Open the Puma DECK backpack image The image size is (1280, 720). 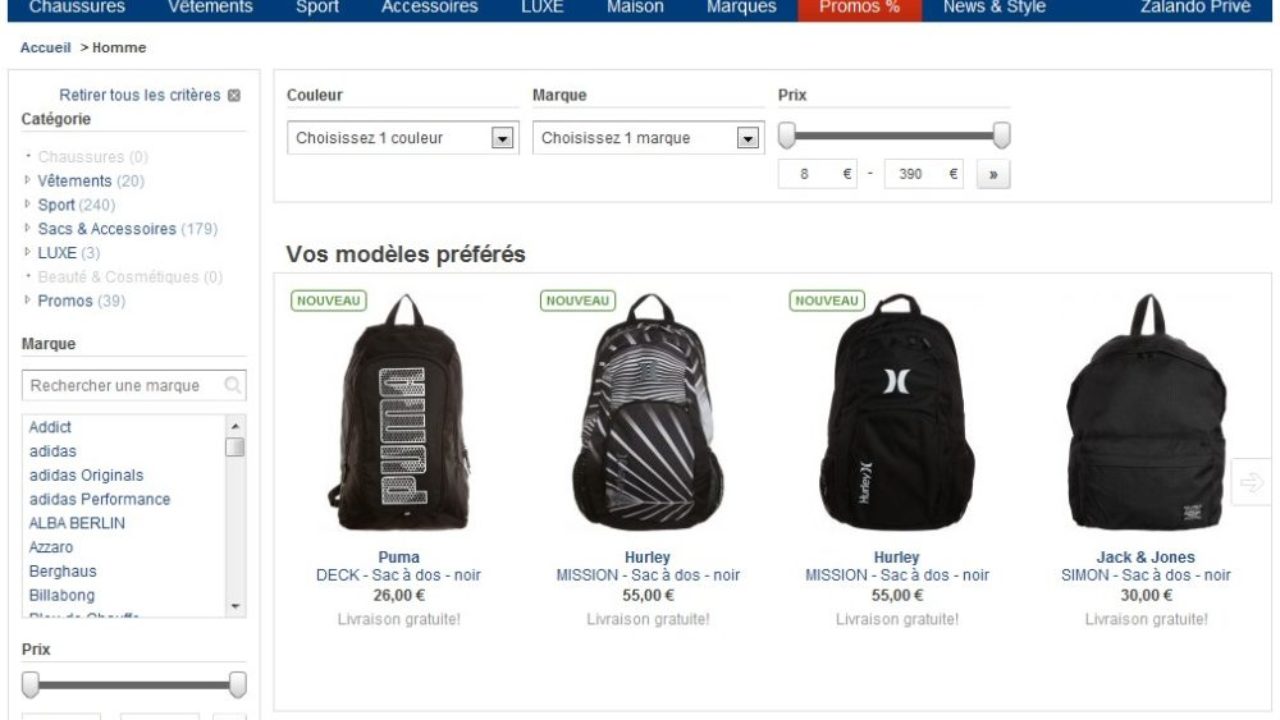coord(399,412)
